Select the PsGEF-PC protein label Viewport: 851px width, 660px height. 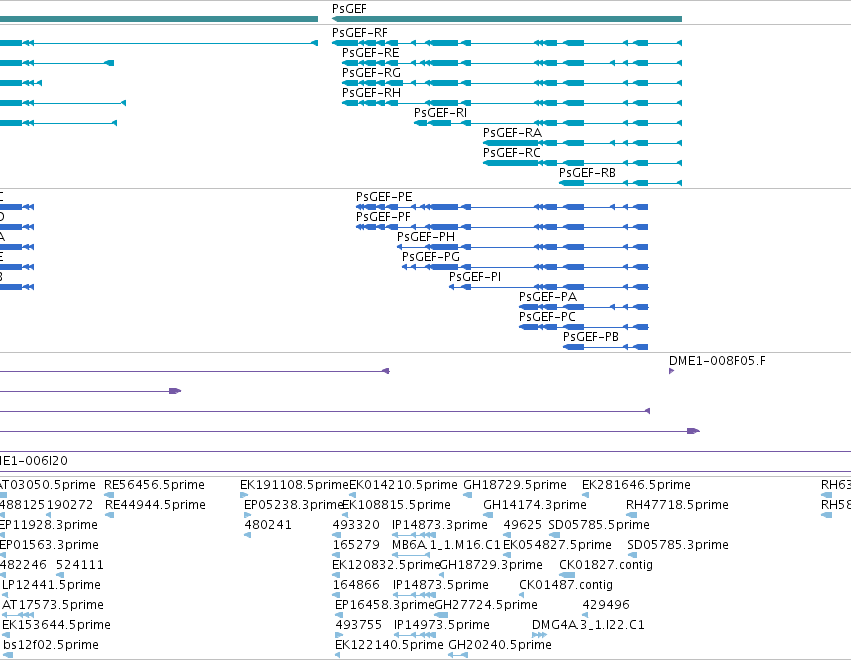(547, 318)
